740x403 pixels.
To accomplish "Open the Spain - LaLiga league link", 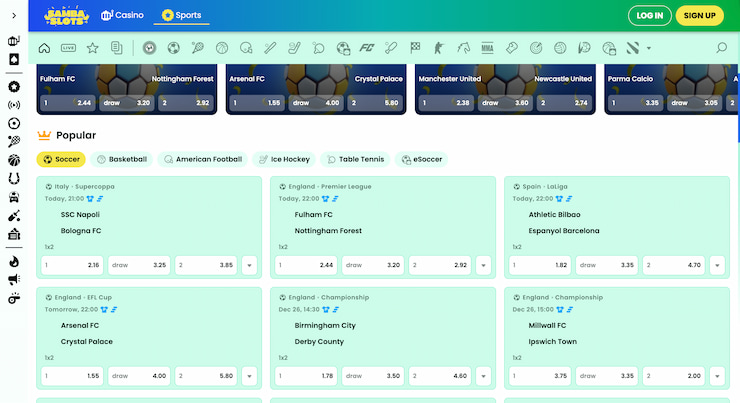I will pyautogui.click(x=545, y=186).
